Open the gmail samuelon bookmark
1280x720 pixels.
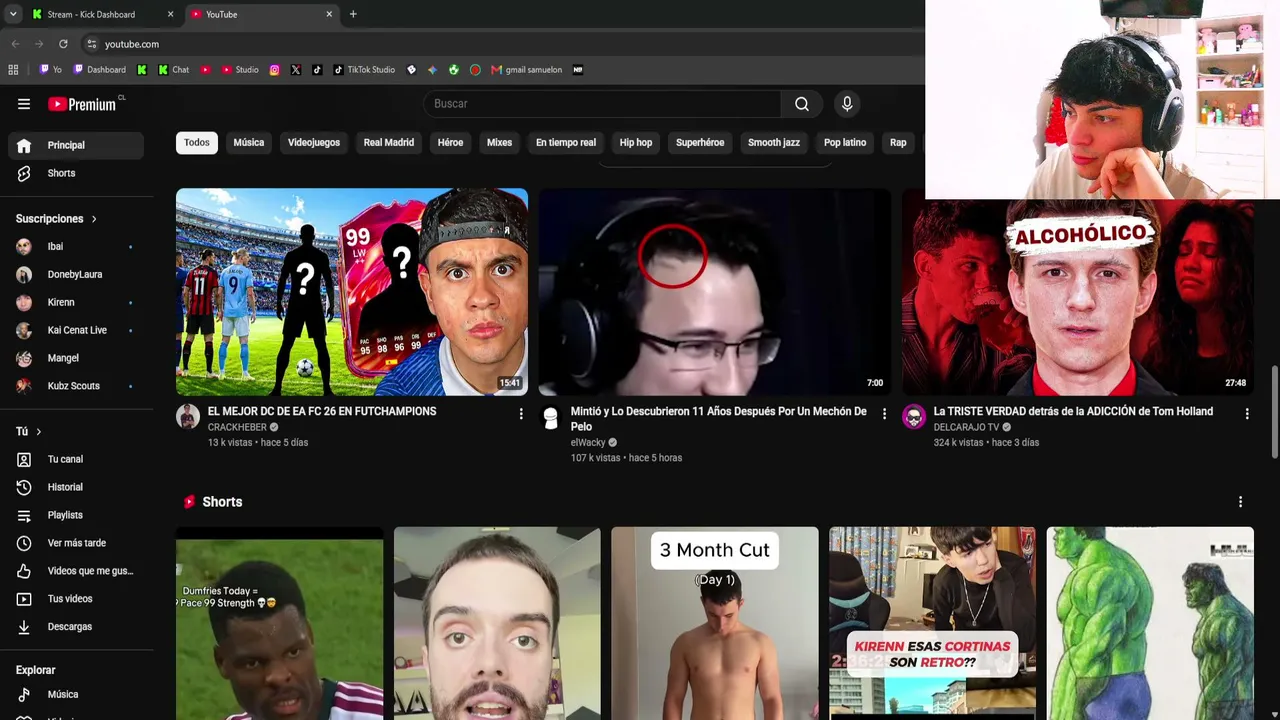[x=526, y=70]
